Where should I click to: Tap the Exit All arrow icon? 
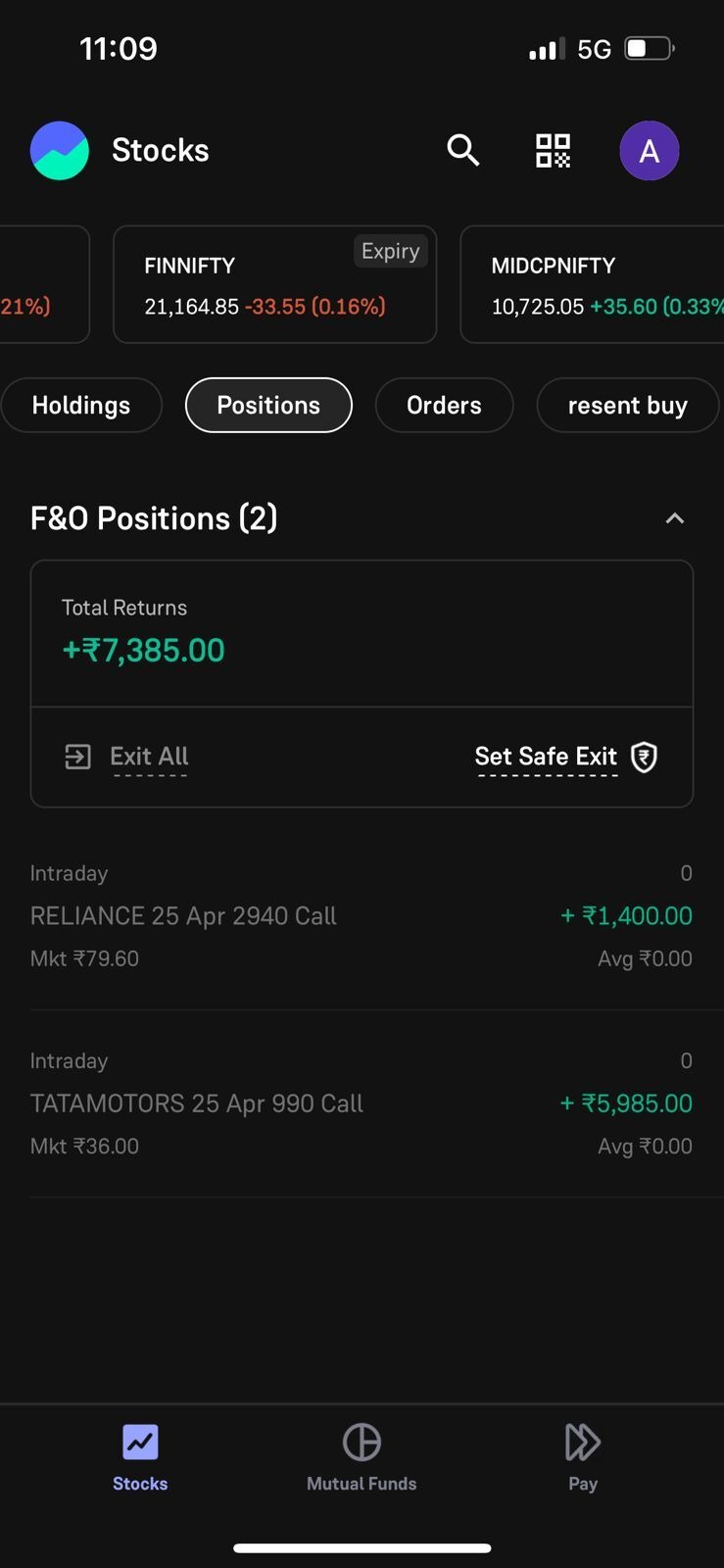77,757
